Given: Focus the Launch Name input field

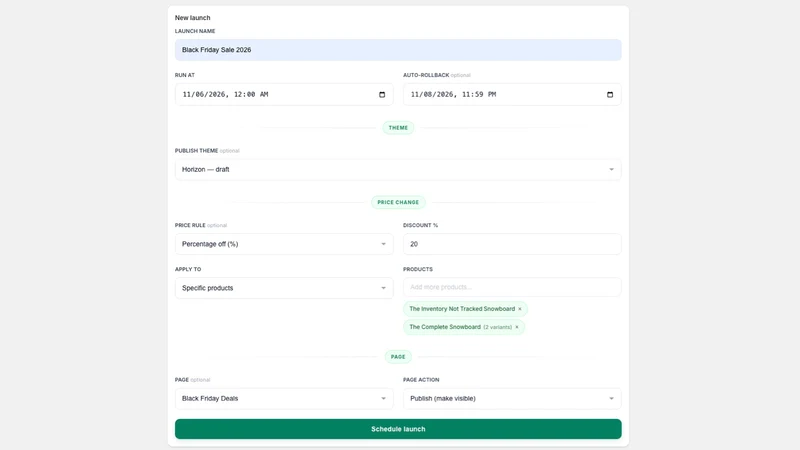Looking at the screenshot, I should 398,50.
